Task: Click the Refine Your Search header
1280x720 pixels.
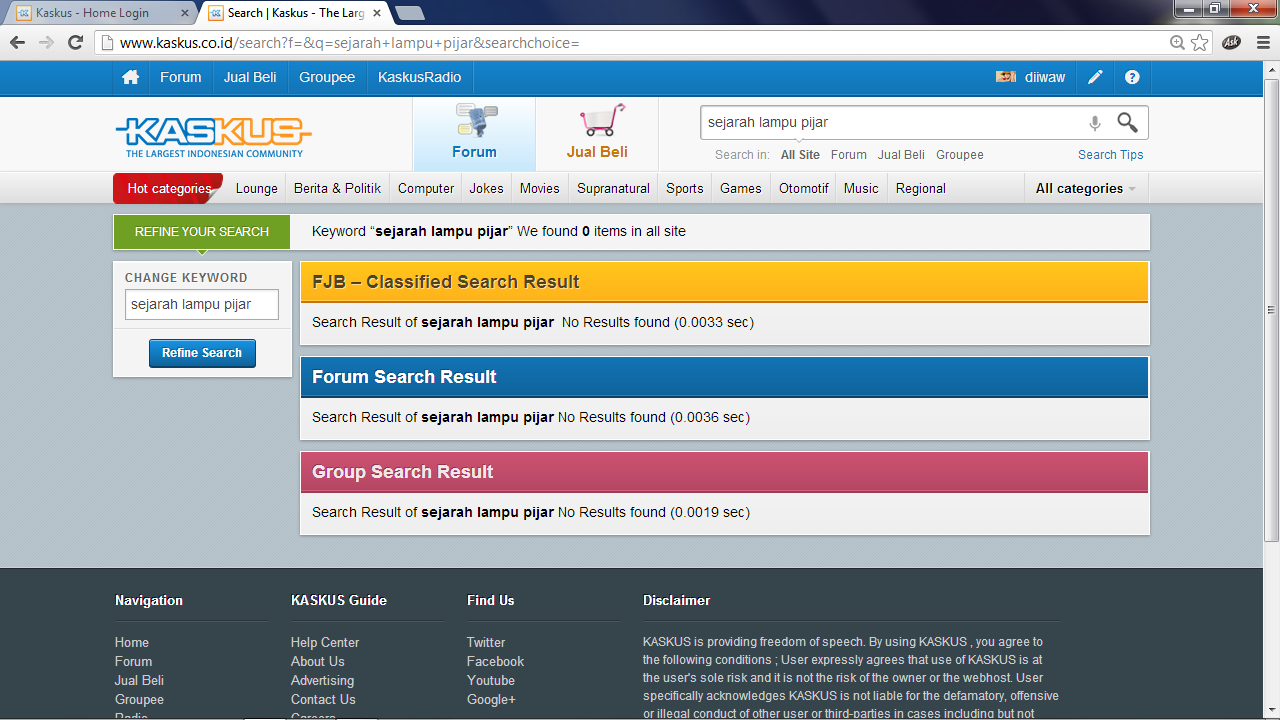Action: [x=202, y=231]
